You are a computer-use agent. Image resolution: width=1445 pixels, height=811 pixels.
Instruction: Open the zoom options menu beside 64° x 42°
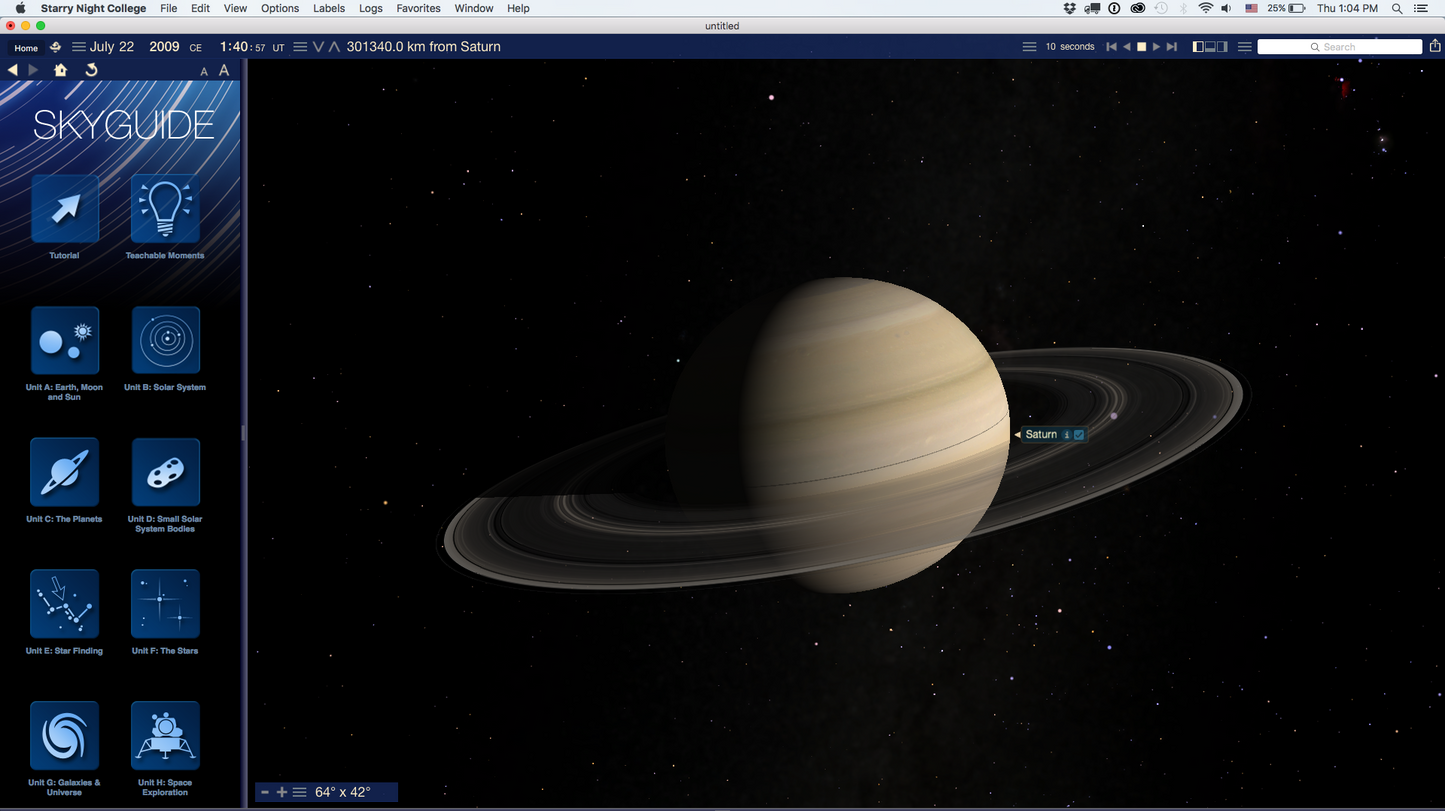[299, 792]
